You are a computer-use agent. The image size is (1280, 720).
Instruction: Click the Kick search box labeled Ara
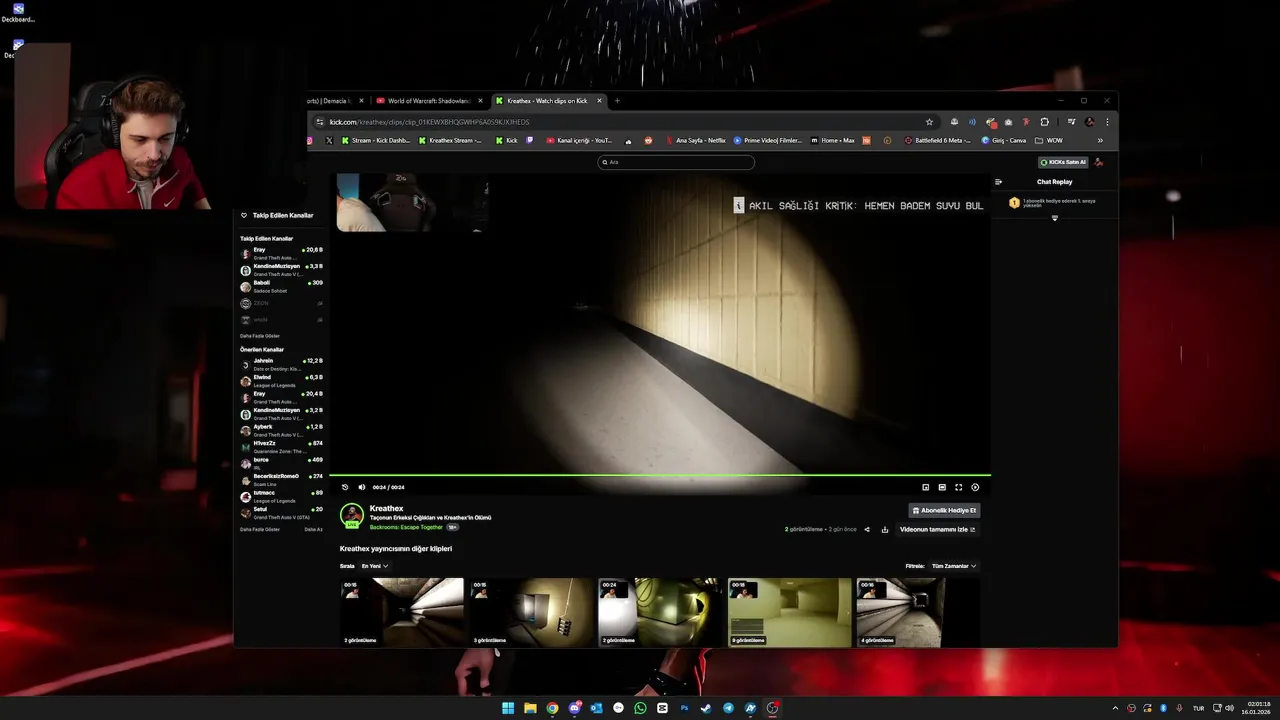pyautogui.click(x=676, y=162)
